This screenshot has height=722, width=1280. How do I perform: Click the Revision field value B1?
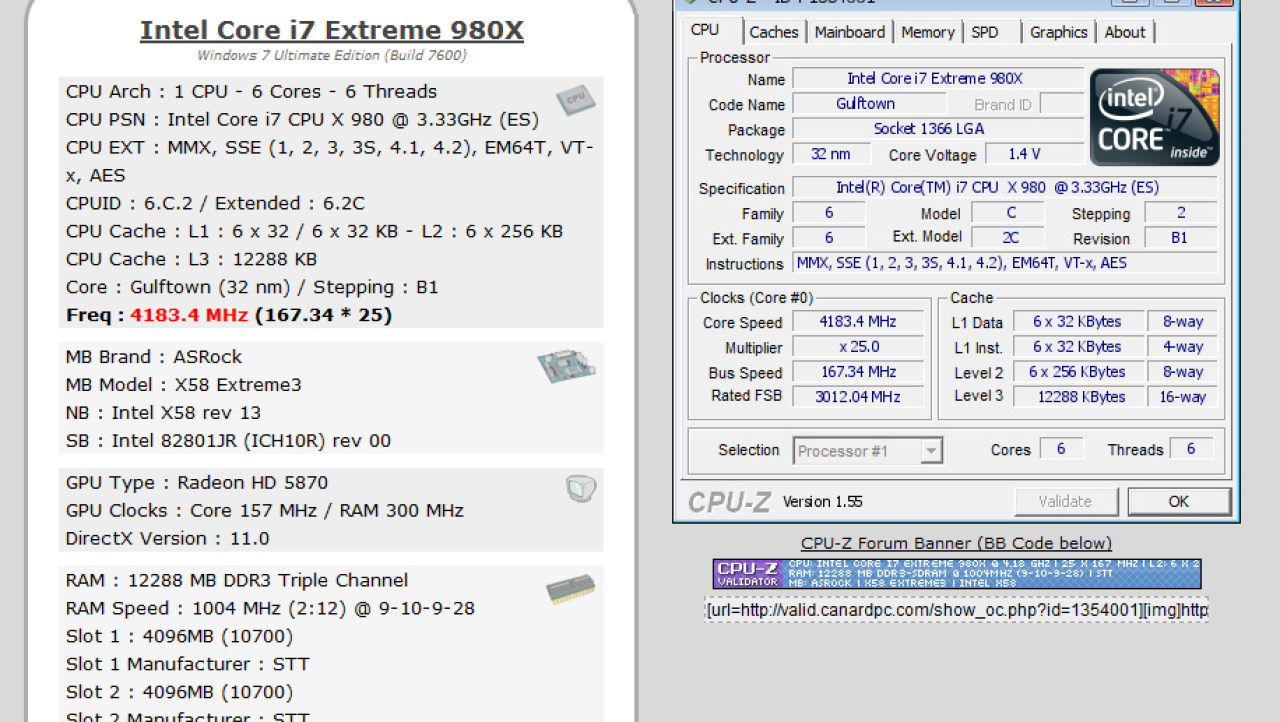[1181, 238]
